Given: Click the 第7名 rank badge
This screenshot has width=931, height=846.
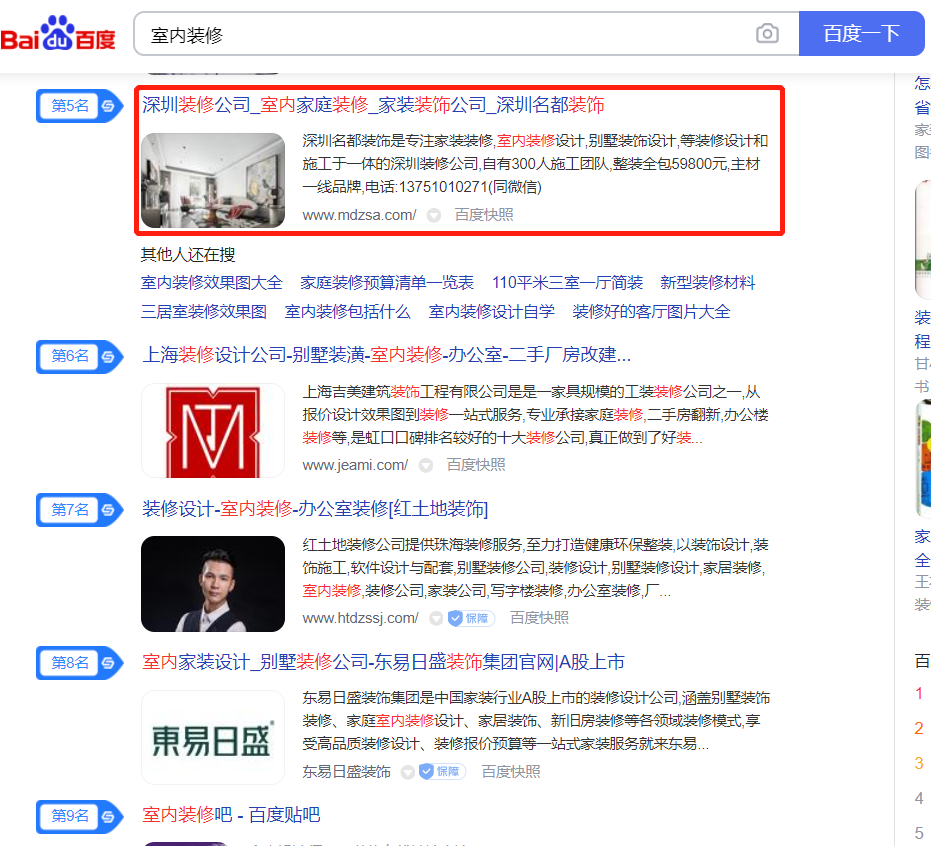Looking at the screenshot, I should click(80, 509).
